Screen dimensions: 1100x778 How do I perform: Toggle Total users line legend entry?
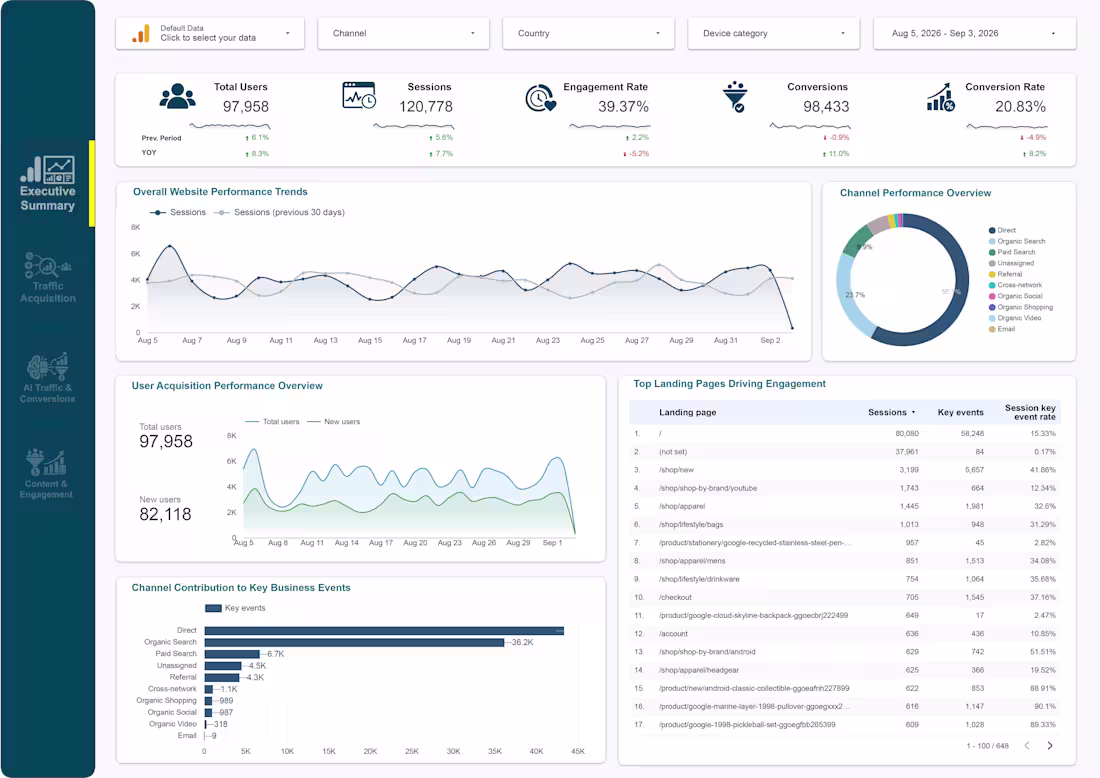point(272,422)
